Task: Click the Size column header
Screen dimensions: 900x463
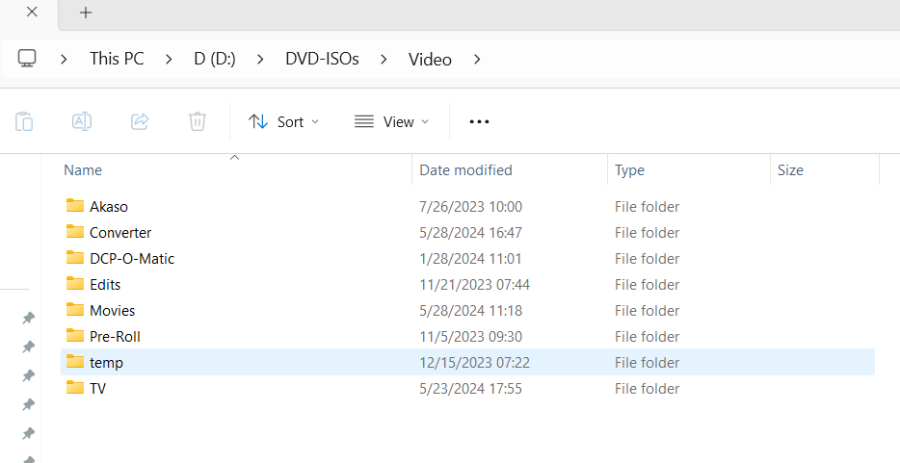Action: tap(790, 170)
